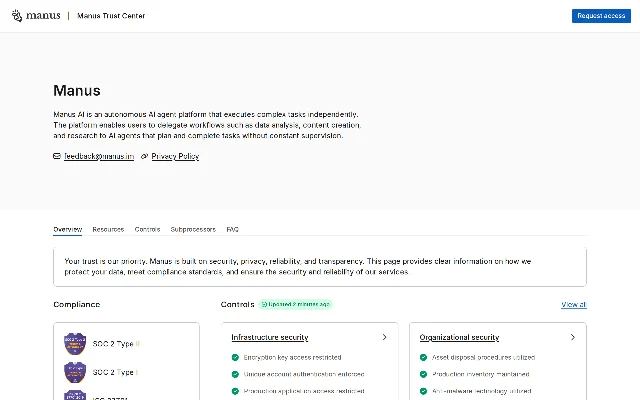Go to the Subprocessors tab

pyautogui.click(x=193, y=229)
